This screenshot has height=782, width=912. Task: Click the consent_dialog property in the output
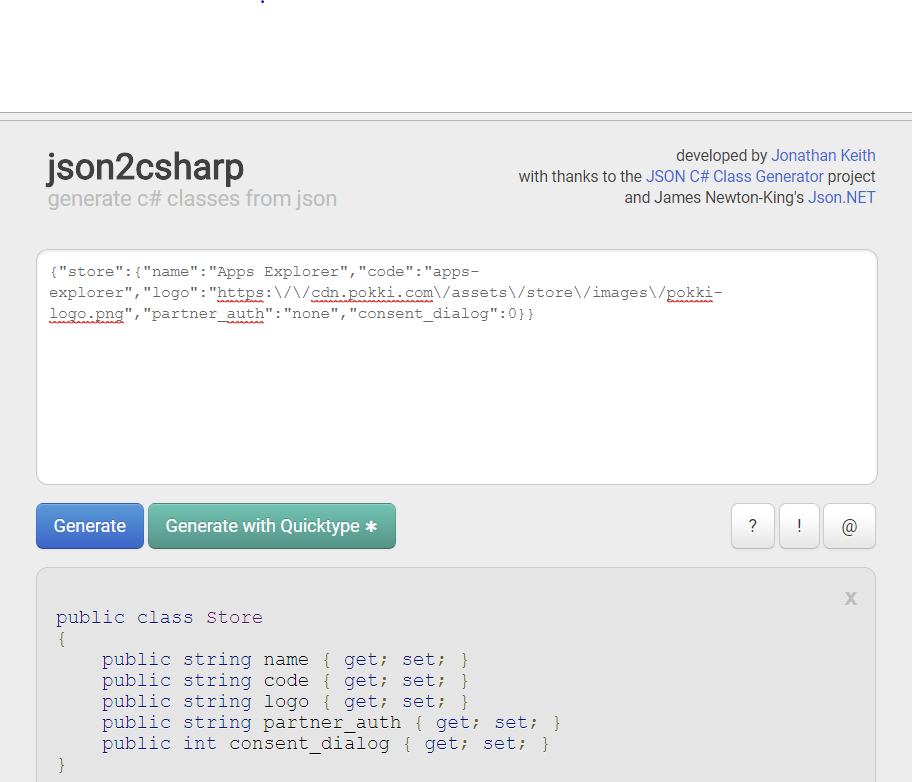click(x=309, y=743)
